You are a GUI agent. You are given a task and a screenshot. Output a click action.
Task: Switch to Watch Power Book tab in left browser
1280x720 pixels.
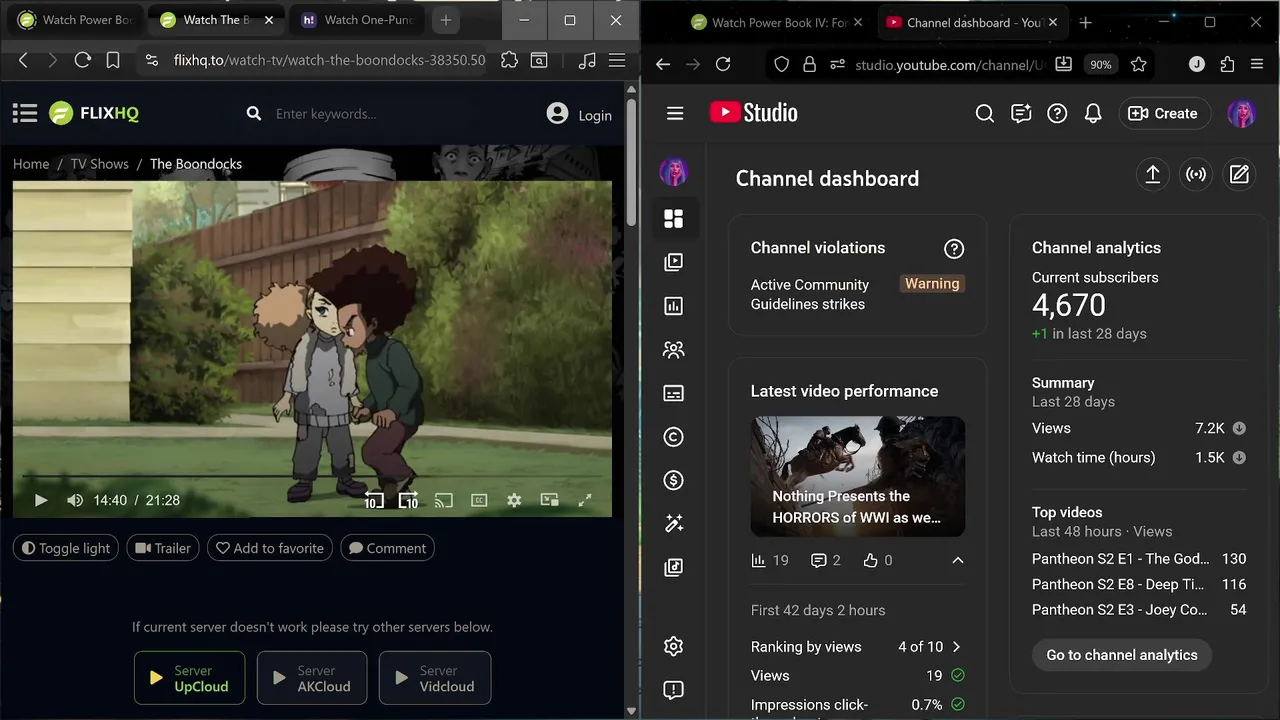click(77, 20)
